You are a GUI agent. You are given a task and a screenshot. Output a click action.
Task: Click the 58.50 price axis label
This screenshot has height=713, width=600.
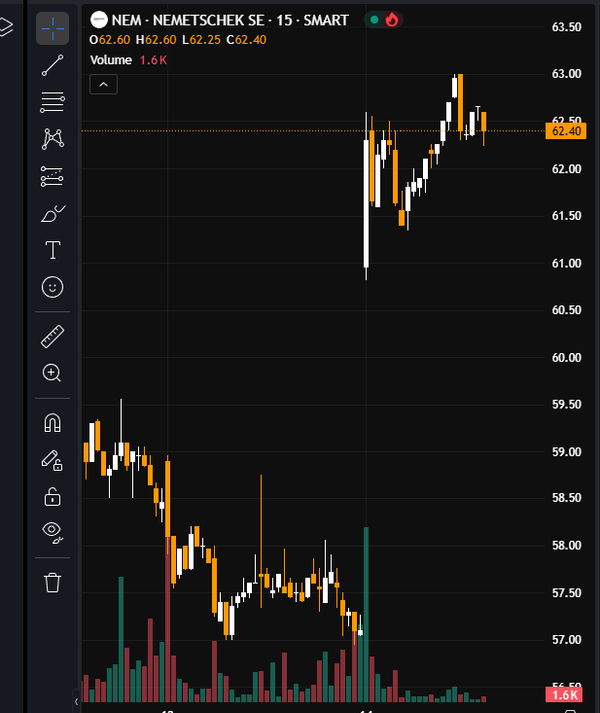coord(566,498)
